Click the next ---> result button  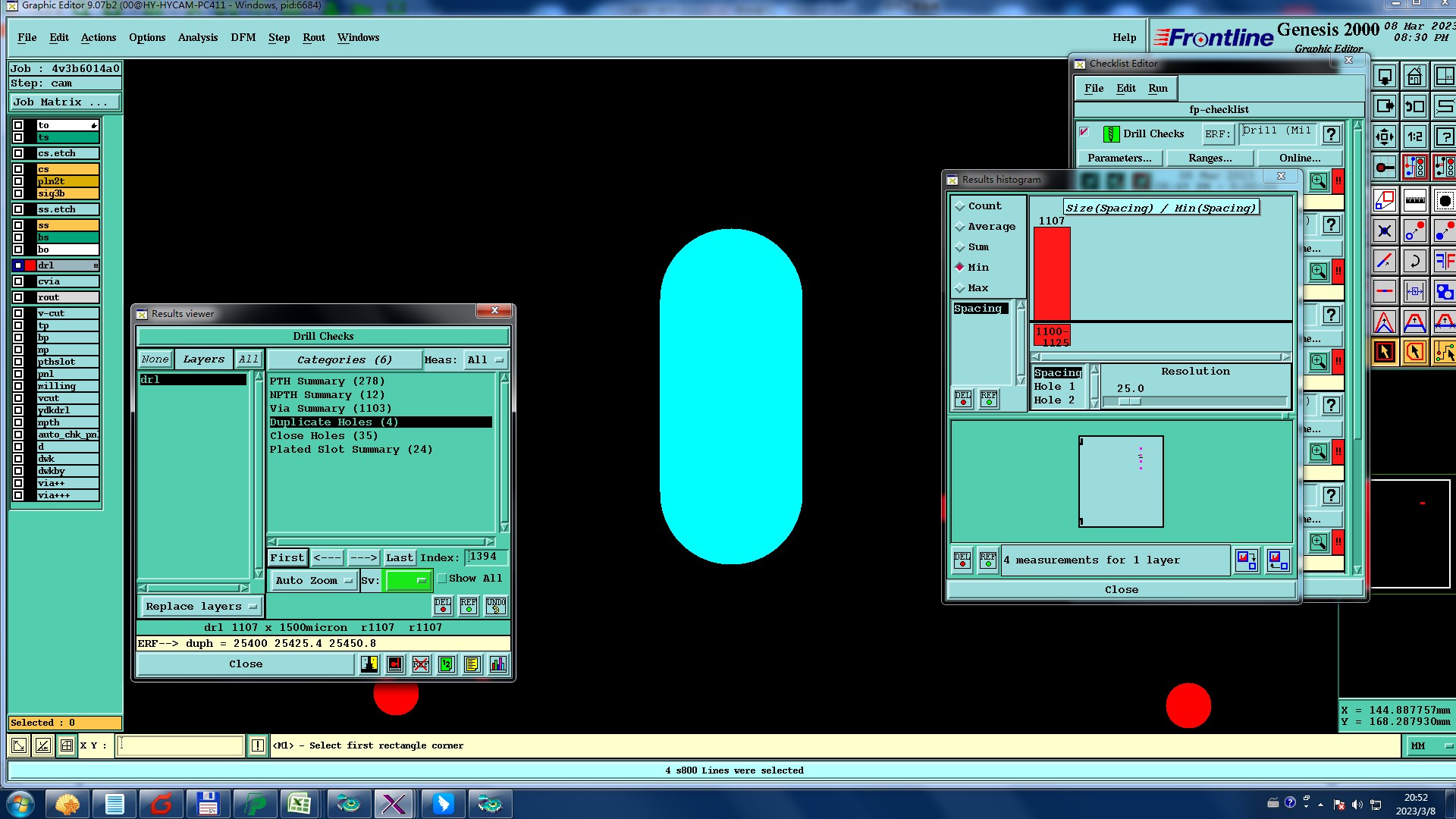(x=363, y=558)
